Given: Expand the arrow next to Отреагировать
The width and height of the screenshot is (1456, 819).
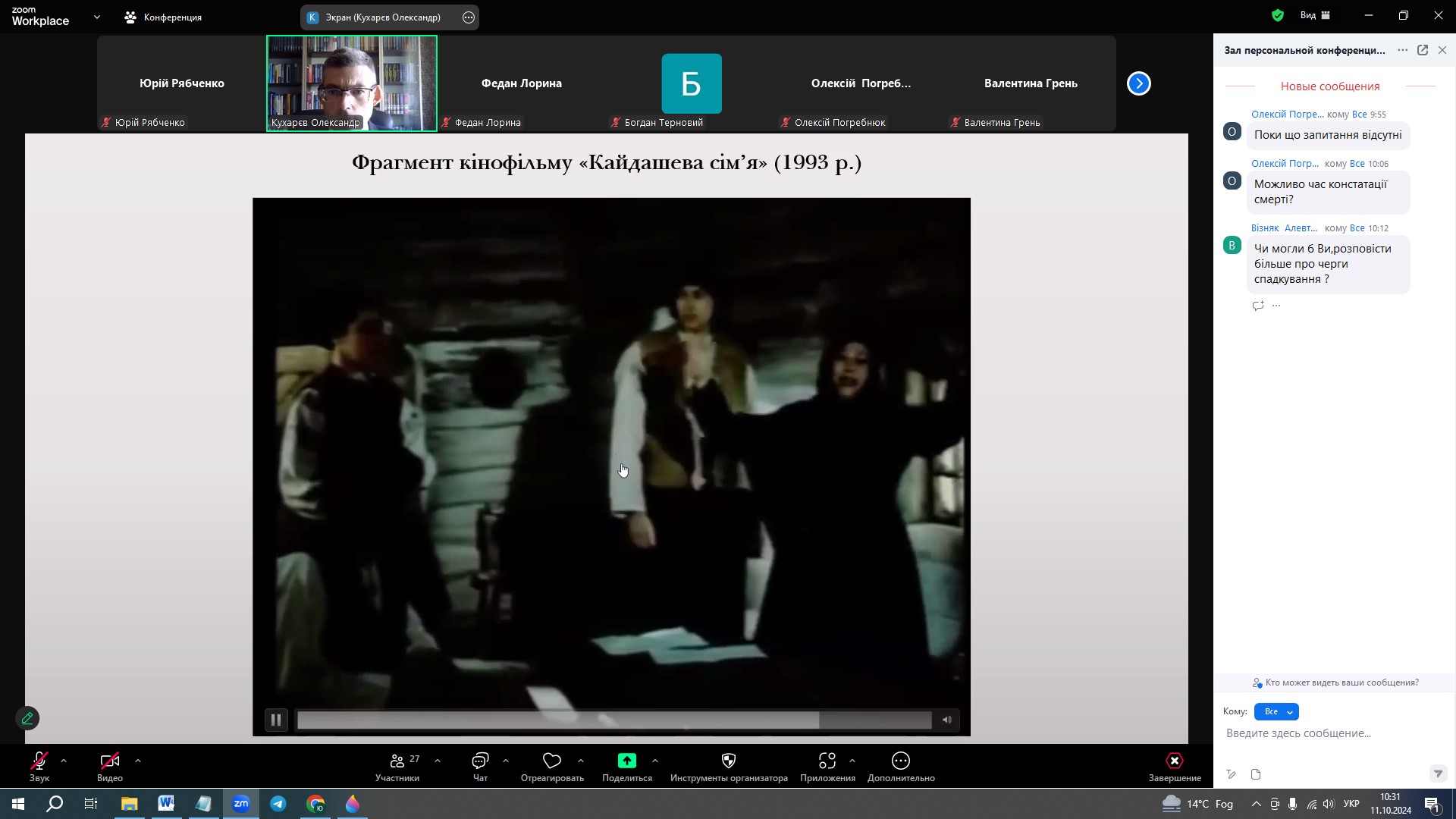Looking at the screenshot, I should [x=581, y=761].
